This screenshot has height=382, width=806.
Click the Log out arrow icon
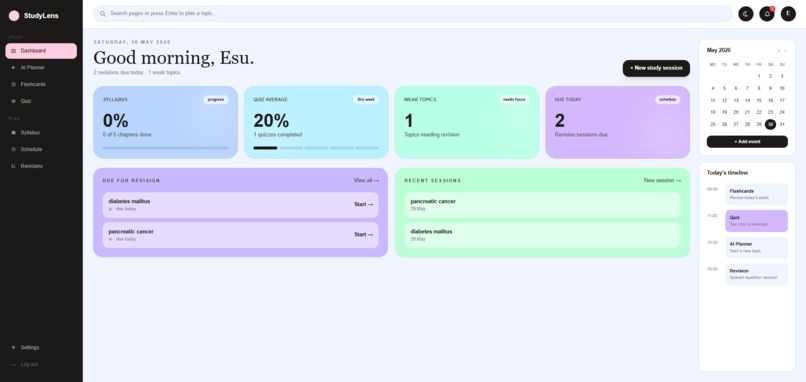(13, 365)
